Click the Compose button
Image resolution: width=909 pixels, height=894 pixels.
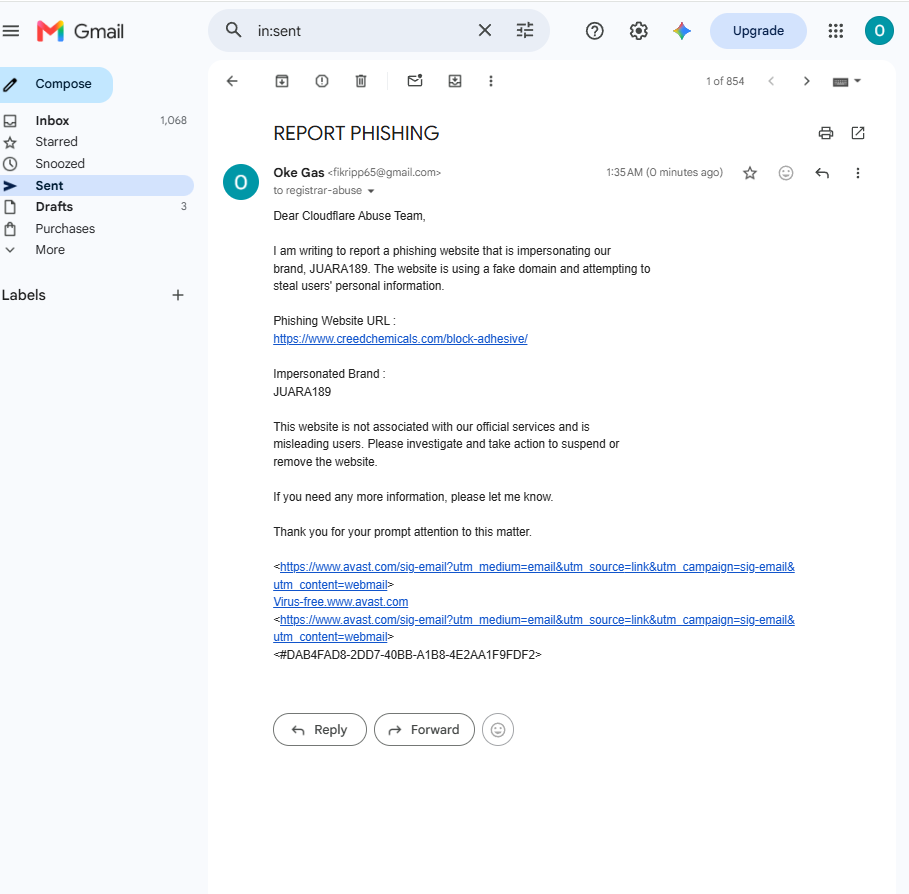point(56,84)
